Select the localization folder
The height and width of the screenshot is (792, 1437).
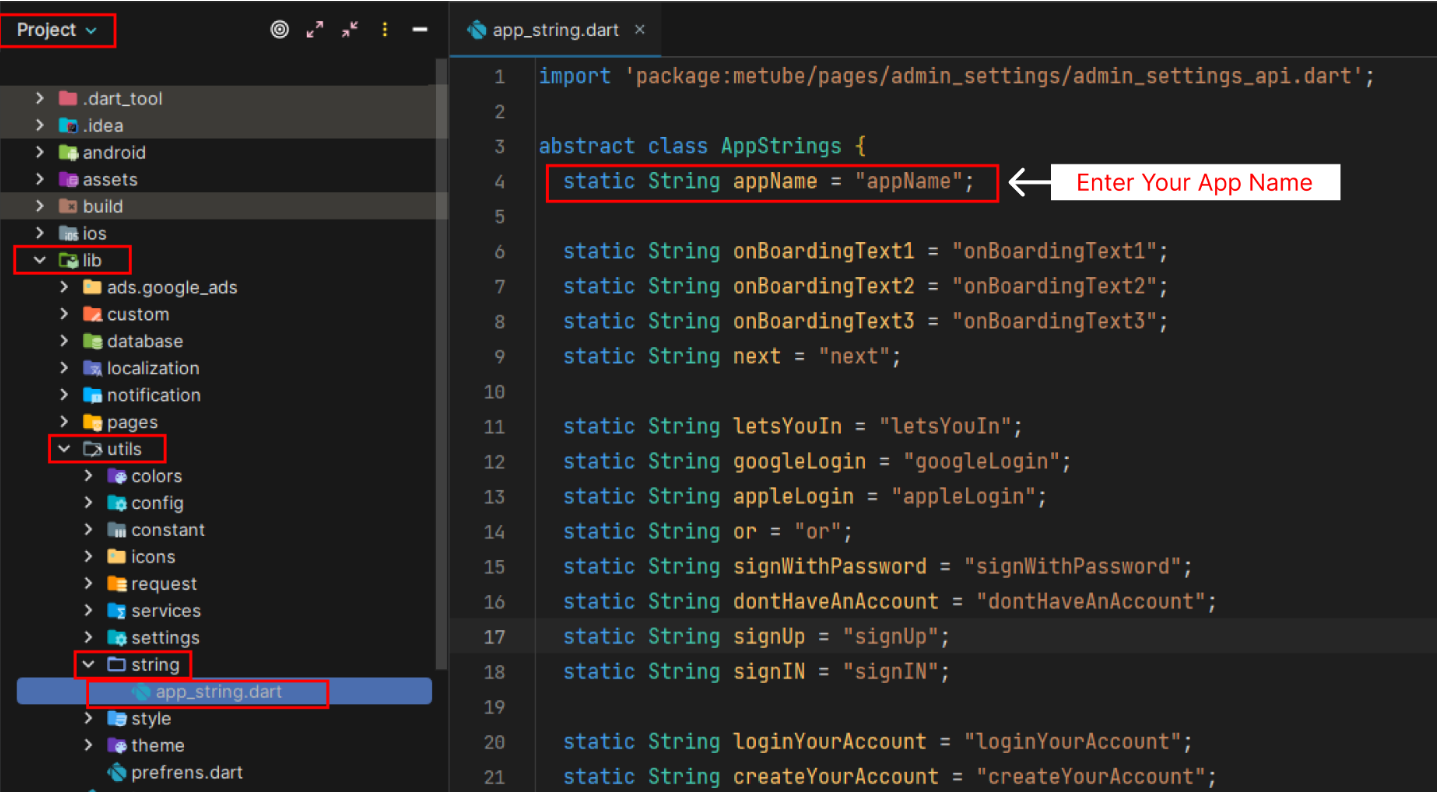pyautogui.click(x=152, y=369)
